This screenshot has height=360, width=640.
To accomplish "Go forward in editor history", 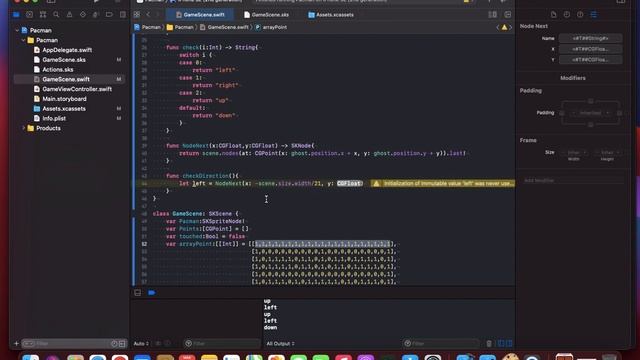I will click(x=157, y=15).
